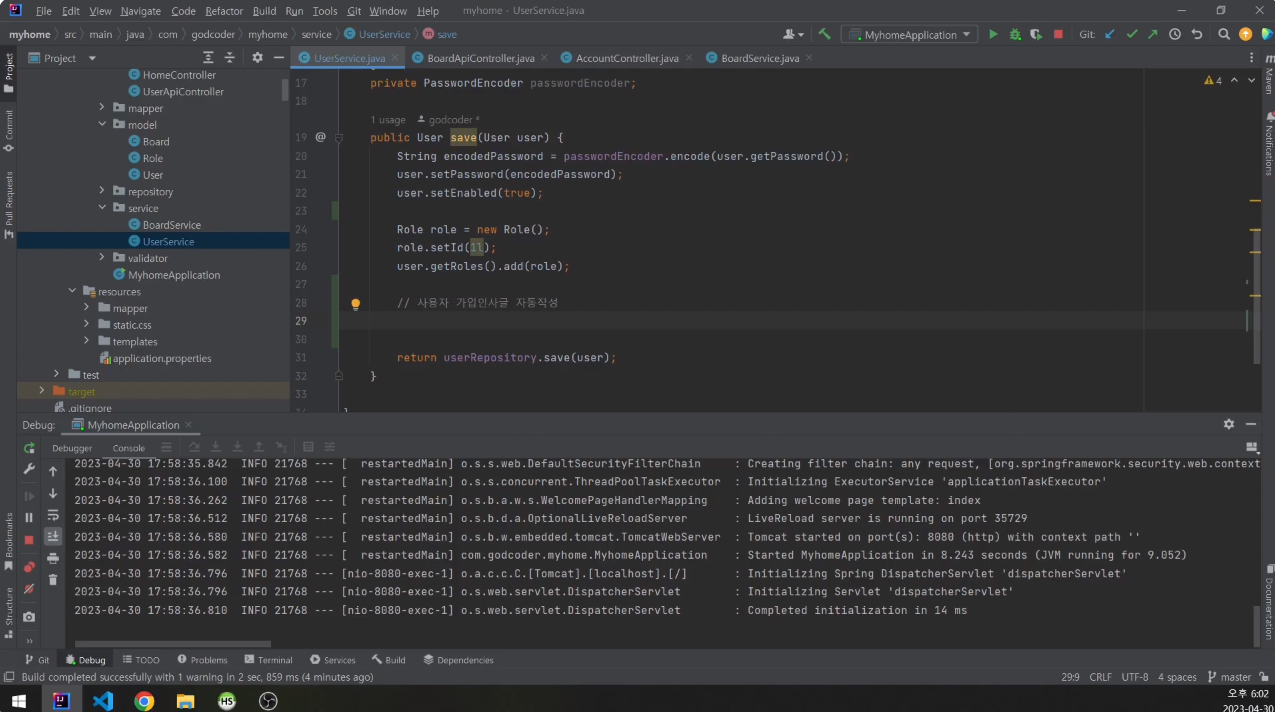Open Project panel options gear
Image resolution: width=1275 pixels, height=712 pixels.
[257, 58]
